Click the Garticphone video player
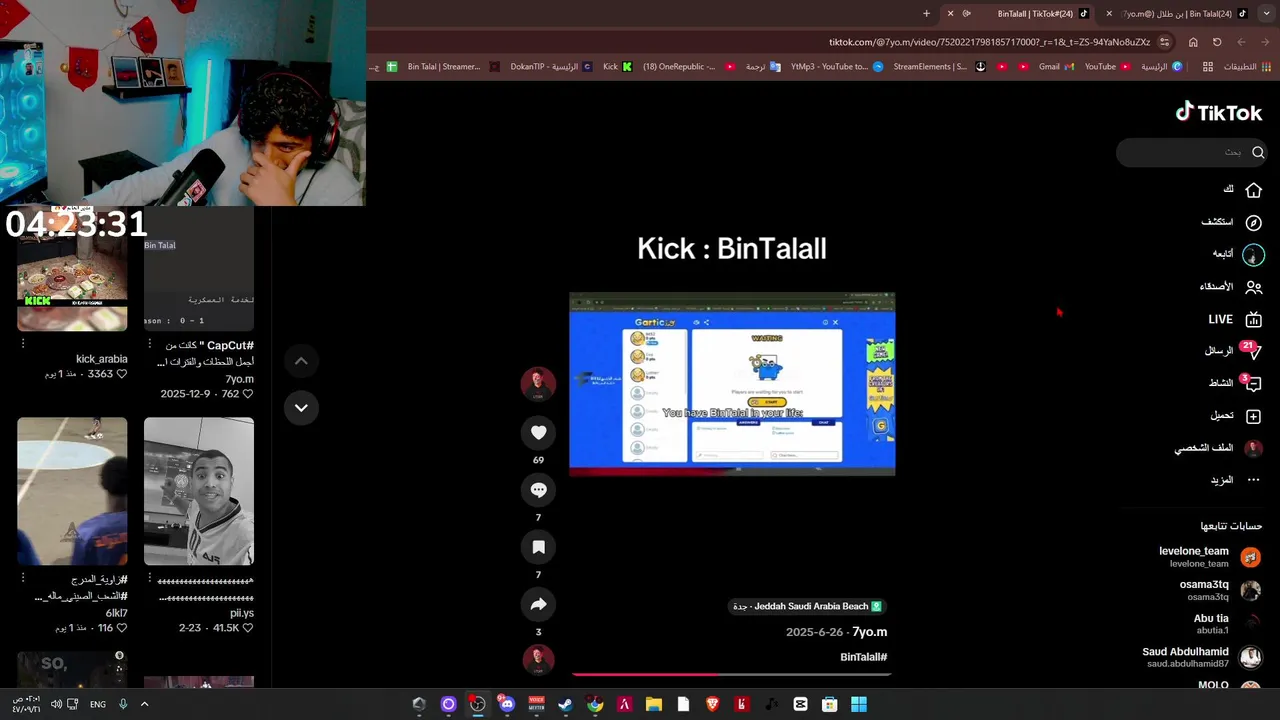Screen dimensions: 1280x720 (732, 383)
